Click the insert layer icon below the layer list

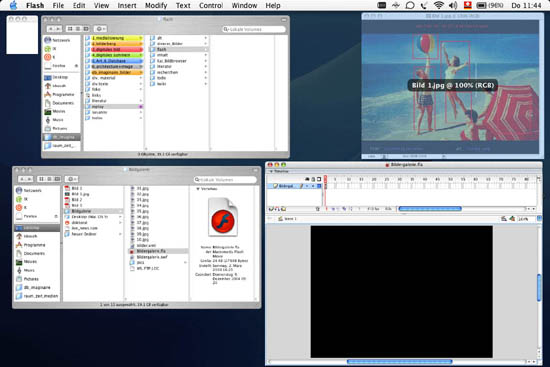(x=271, y=209)
